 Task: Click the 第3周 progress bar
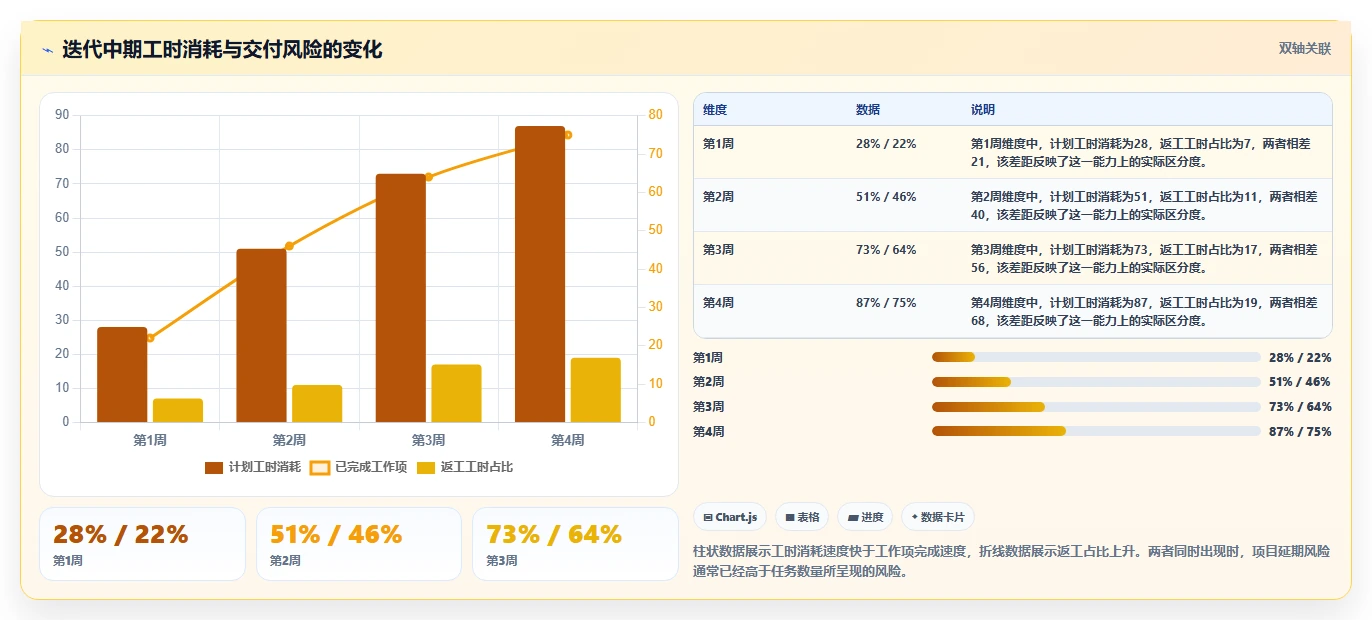click(x=1096, y=407)
